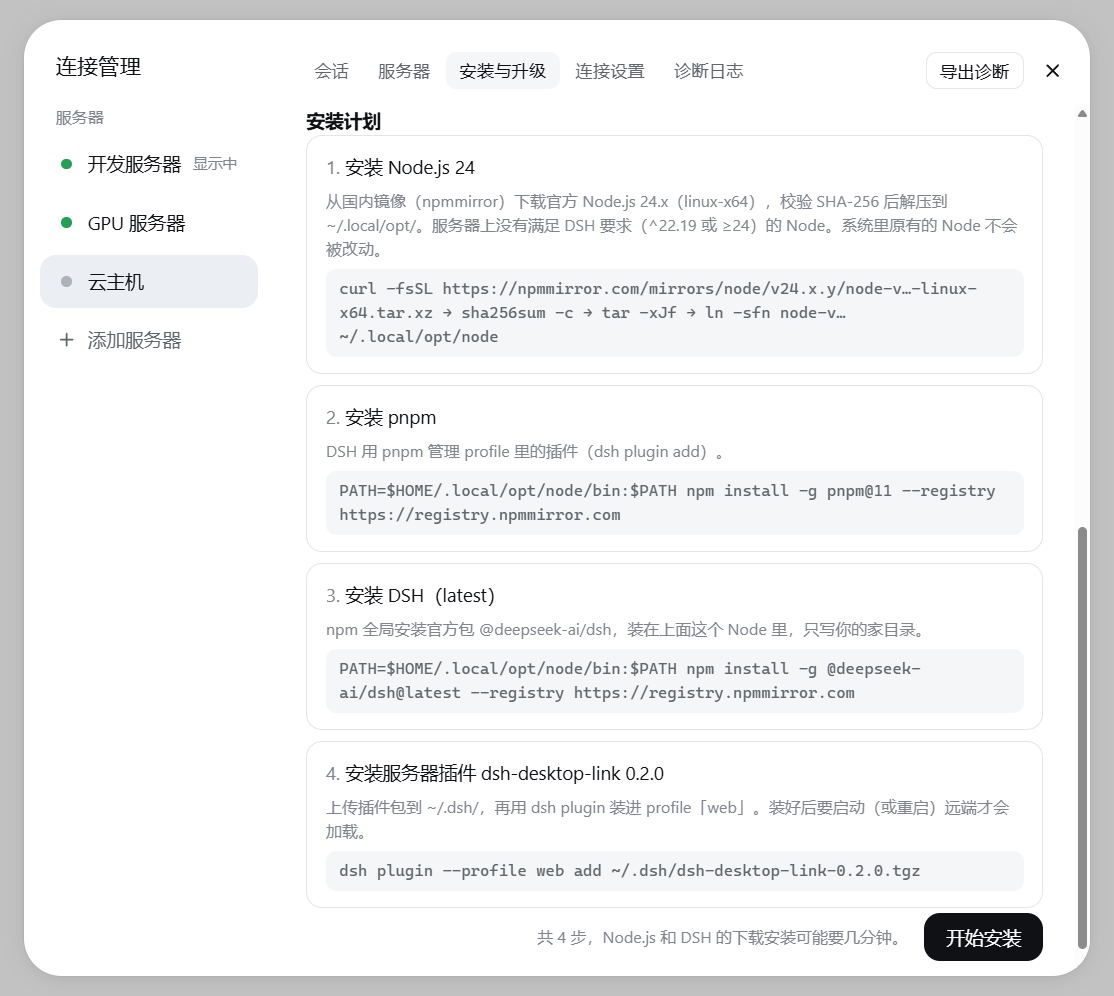The height and width of the screenshot is (996, 1114).
Task: Select the 安装与升级 tab
Action: 502,71
